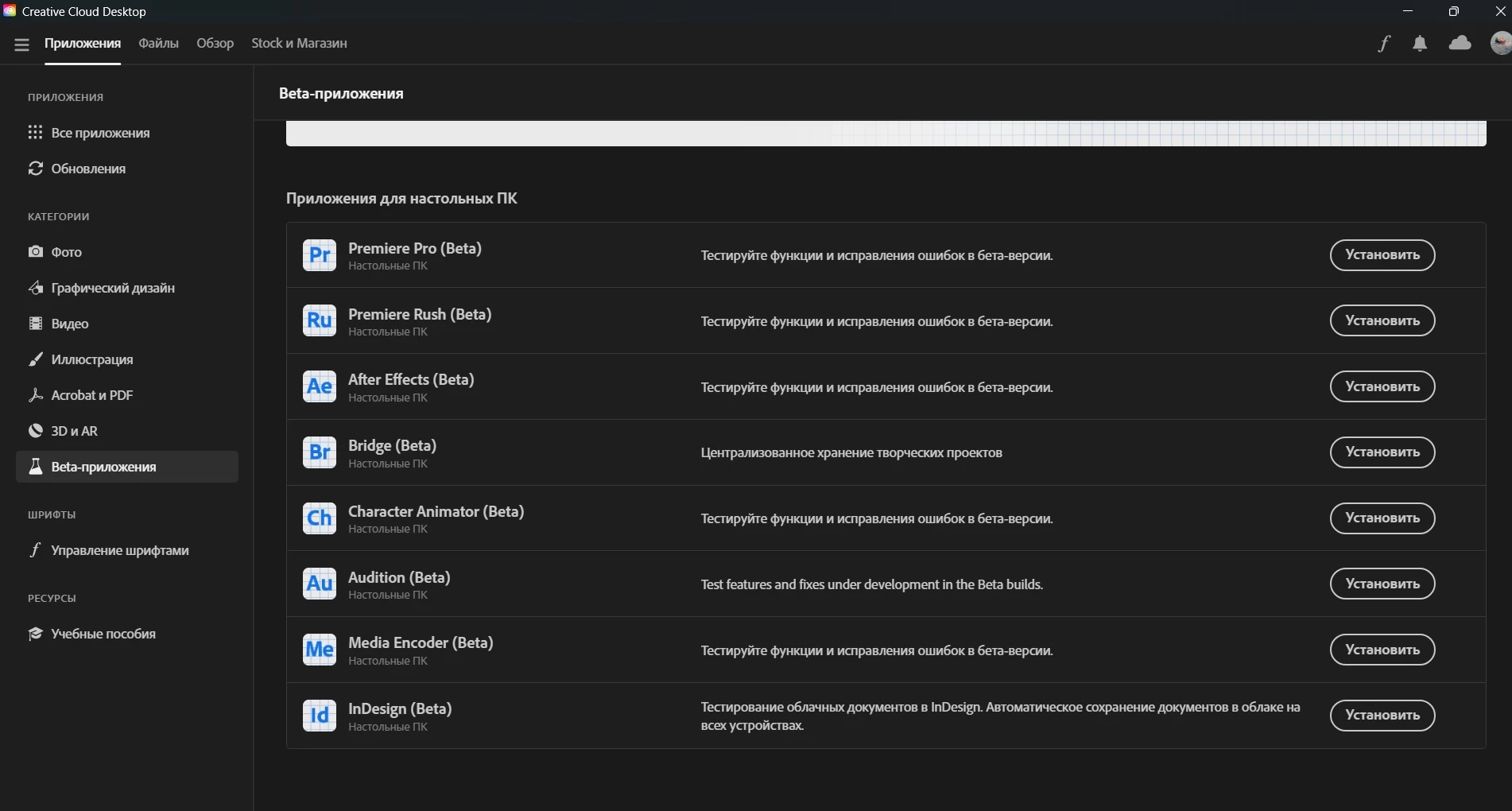Click the Character Animator (Beta) app icon

click(320, 518)
